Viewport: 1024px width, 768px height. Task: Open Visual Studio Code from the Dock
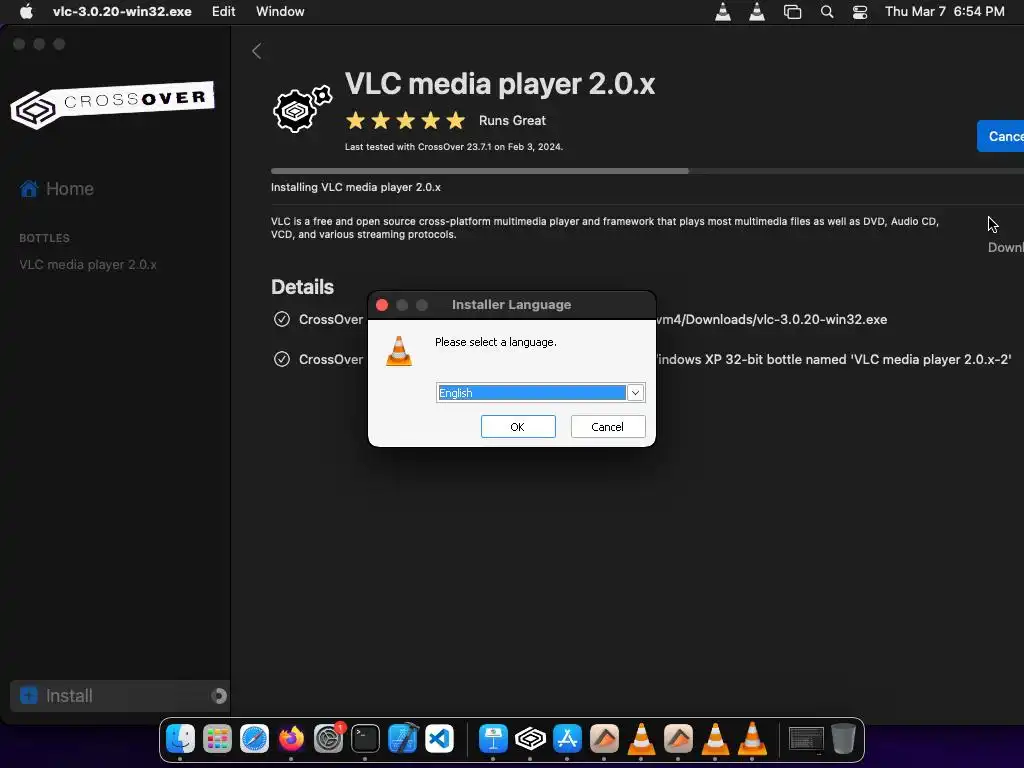(x=440, y=739)
